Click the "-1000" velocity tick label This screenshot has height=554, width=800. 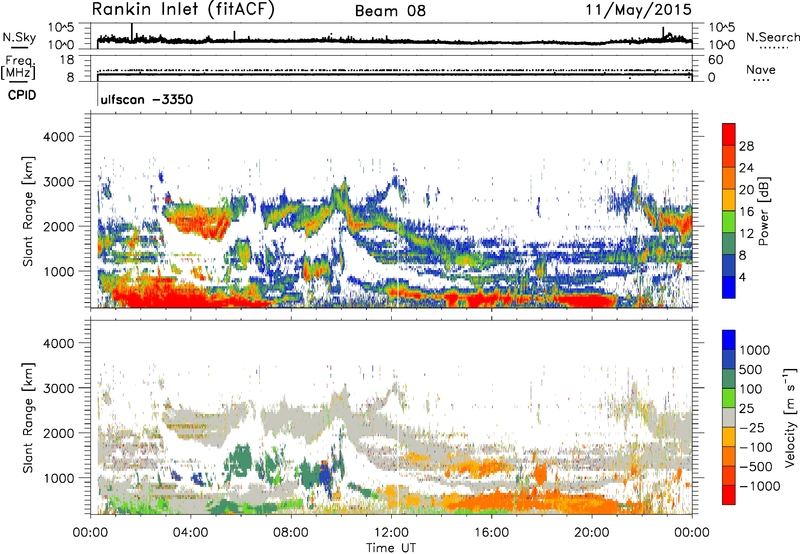pyautogui.click(x=760, y=486)
